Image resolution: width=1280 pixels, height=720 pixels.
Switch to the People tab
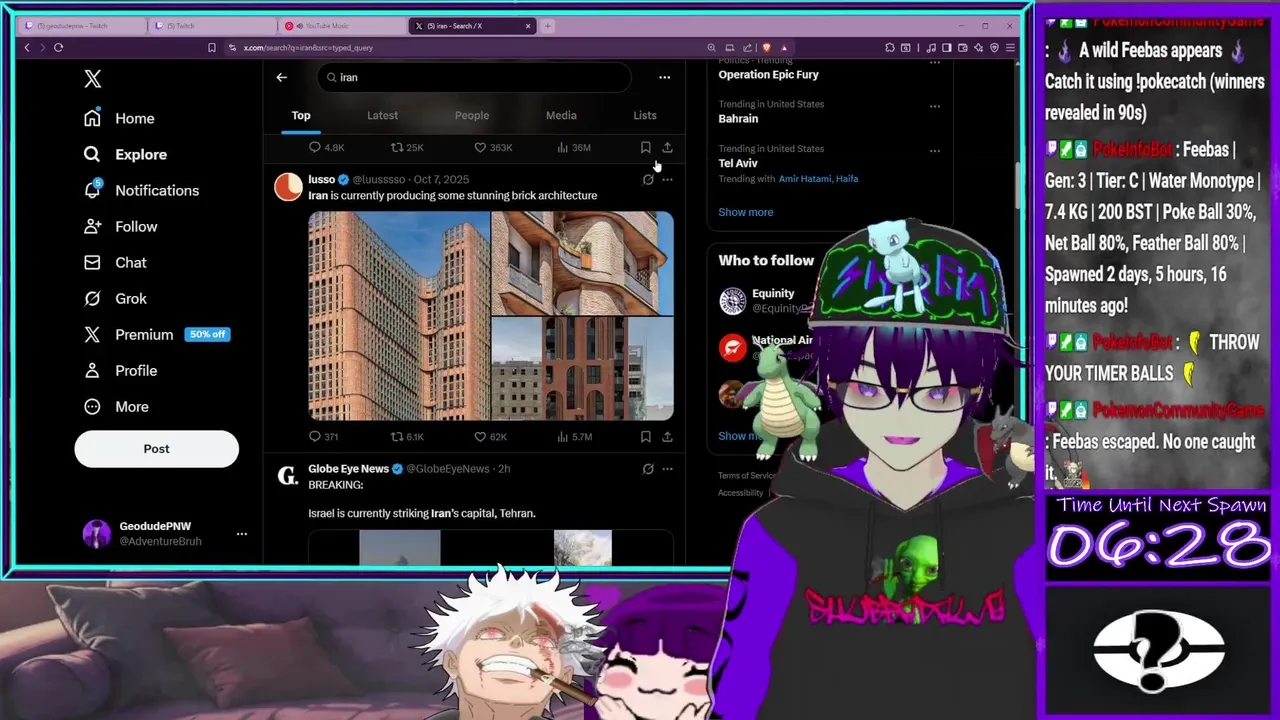click(472, 115)
